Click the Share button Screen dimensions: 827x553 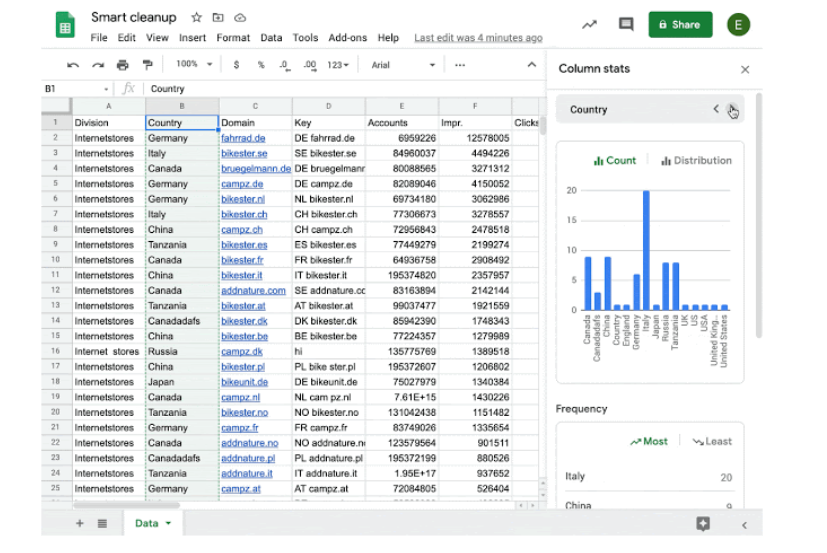[680, 25]
